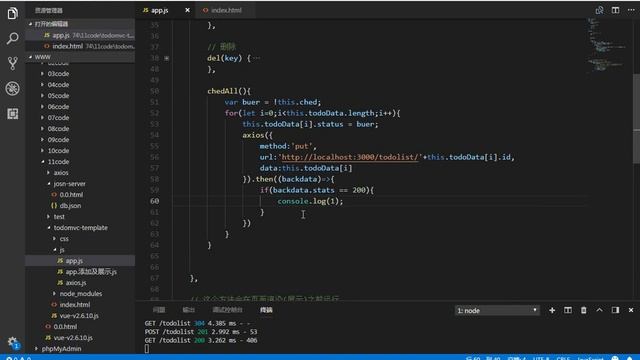Open the Search view in activity bar
640x360 pixels.
click(x=12, y=39)
